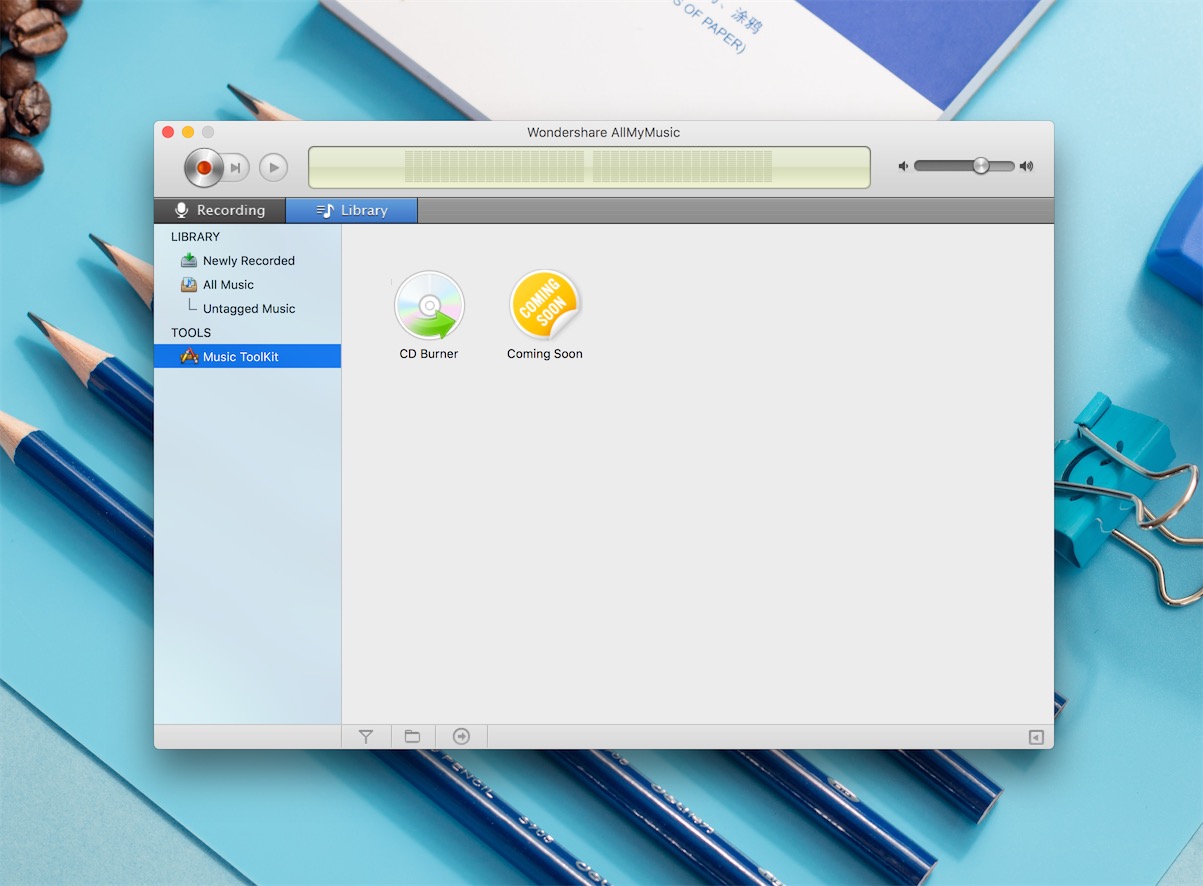Image resolution: width=1203 pixels, height=886 pixels.
Task: Click the Newly Recorded download icon
Action: [x=189, y=260]
